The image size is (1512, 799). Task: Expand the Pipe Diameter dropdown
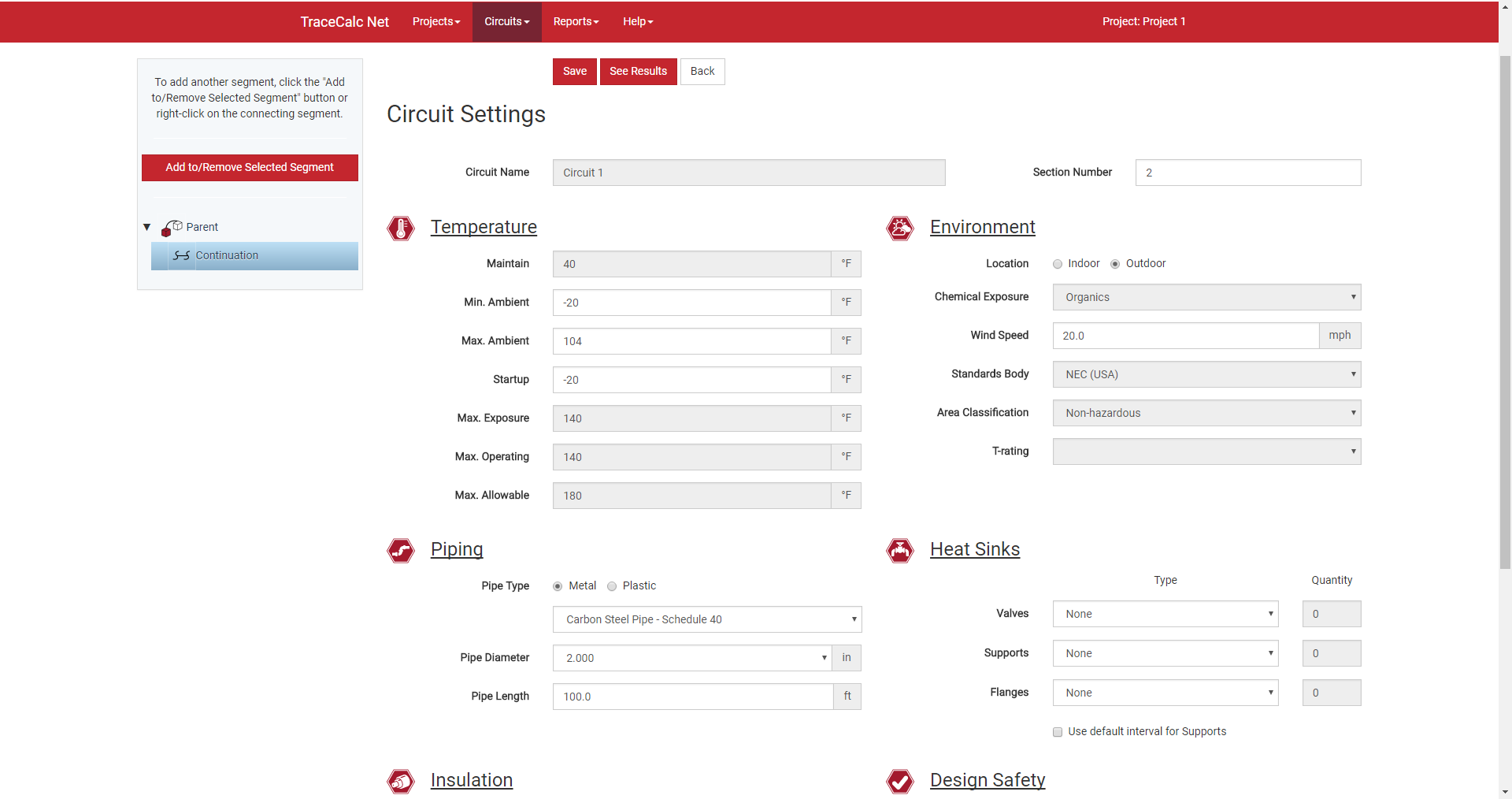691,658
